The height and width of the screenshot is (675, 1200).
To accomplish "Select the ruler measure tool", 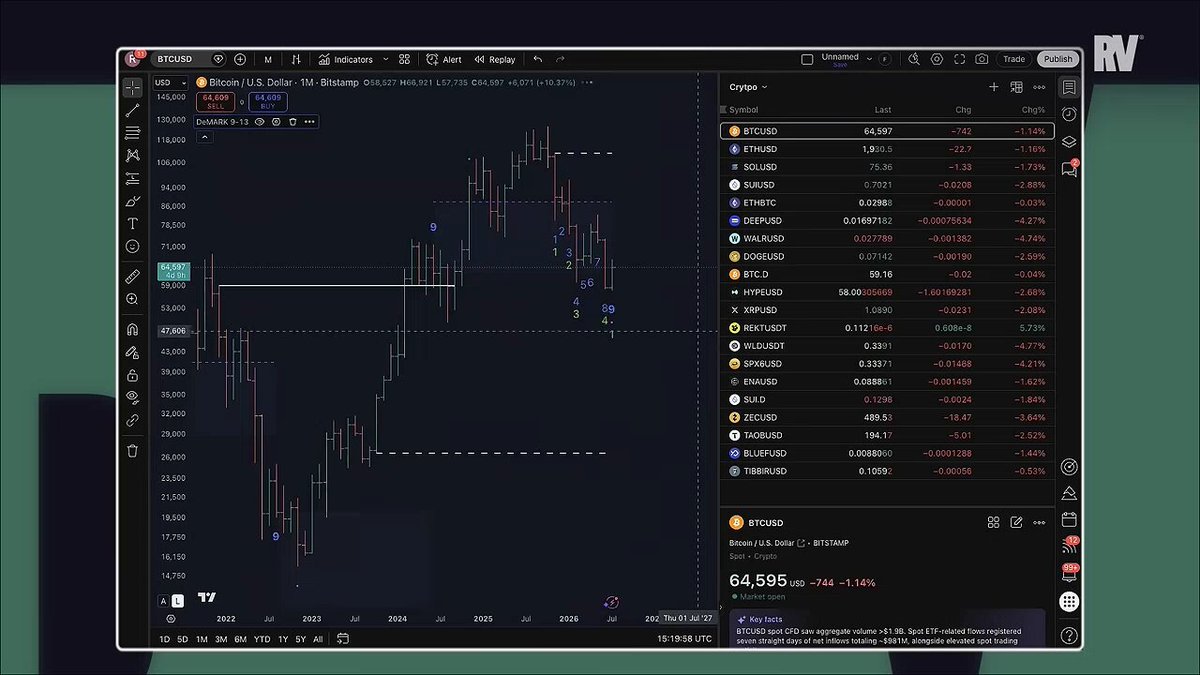I will click(x=132, y=276).
